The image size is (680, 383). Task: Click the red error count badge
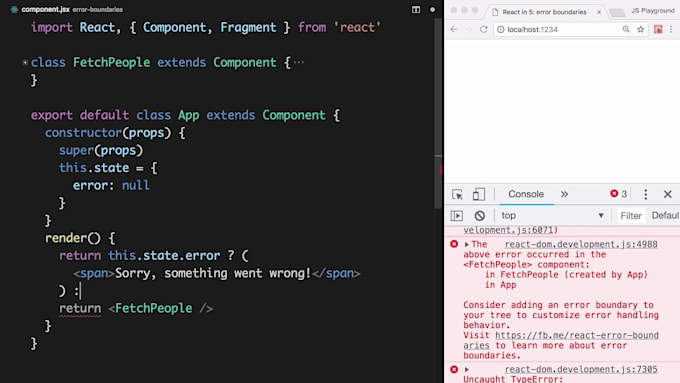(x=619, y=194)
